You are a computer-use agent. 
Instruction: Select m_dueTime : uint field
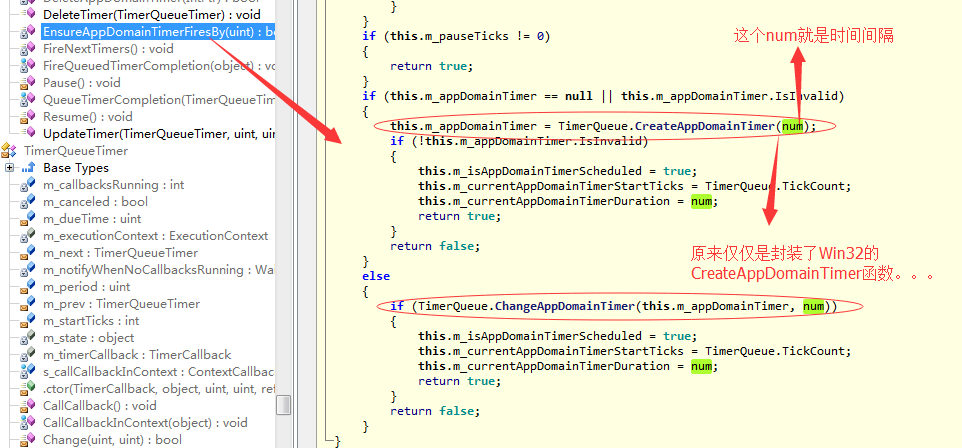click(92, 218)
